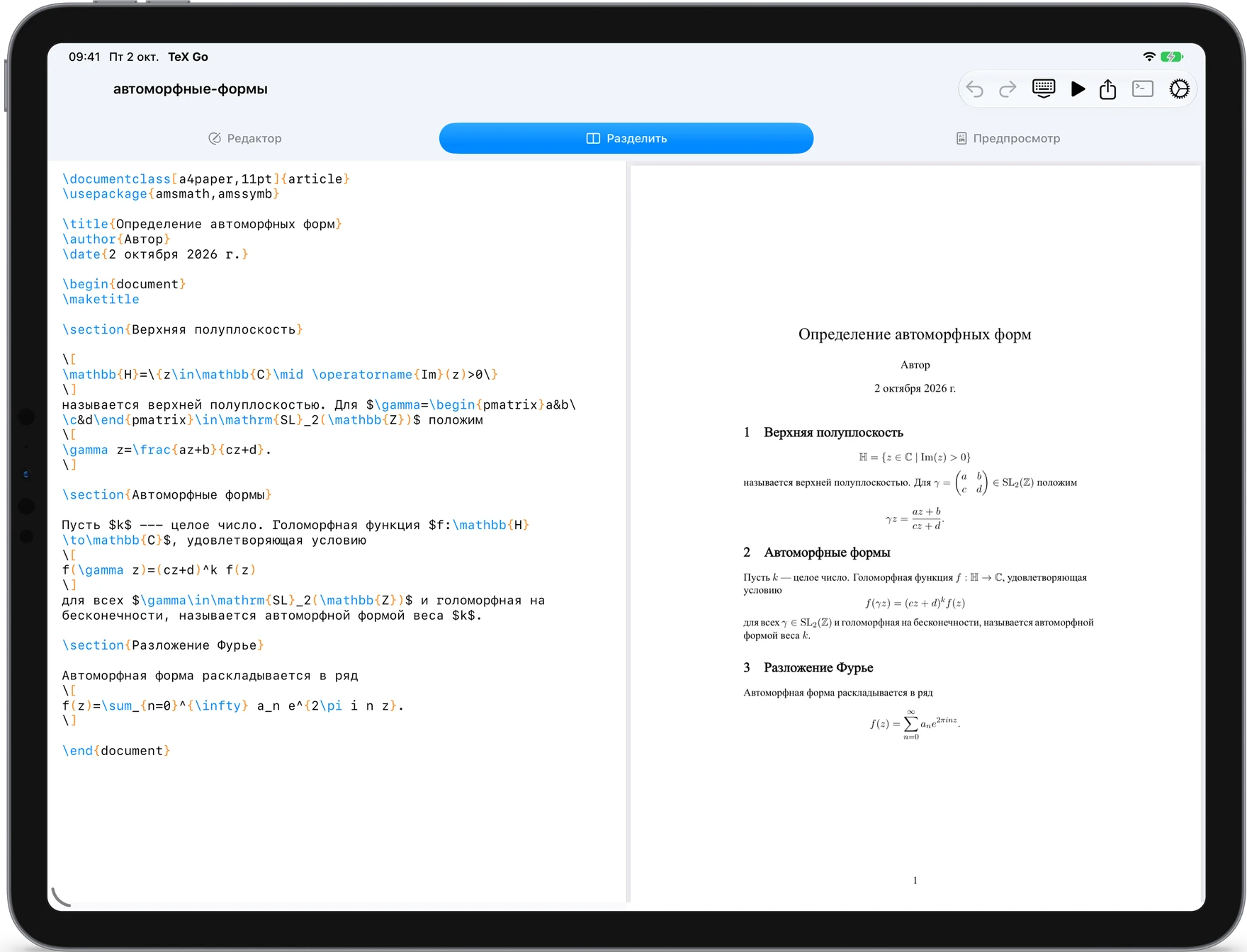Open the console log icon
The height and width of the screenshot is (952, 1247).
tap(1143, 89)
